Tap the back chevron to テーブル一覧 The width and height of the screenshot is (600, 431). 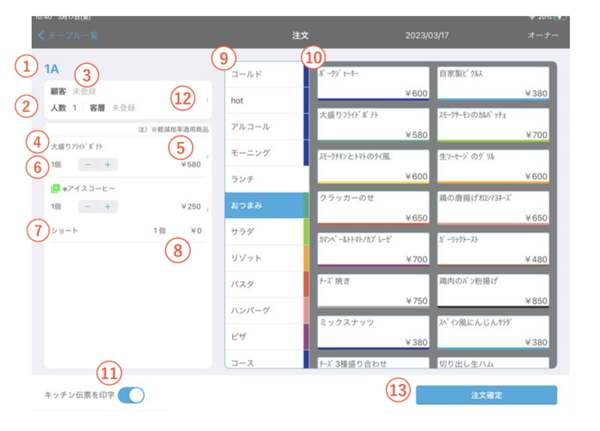41,35
